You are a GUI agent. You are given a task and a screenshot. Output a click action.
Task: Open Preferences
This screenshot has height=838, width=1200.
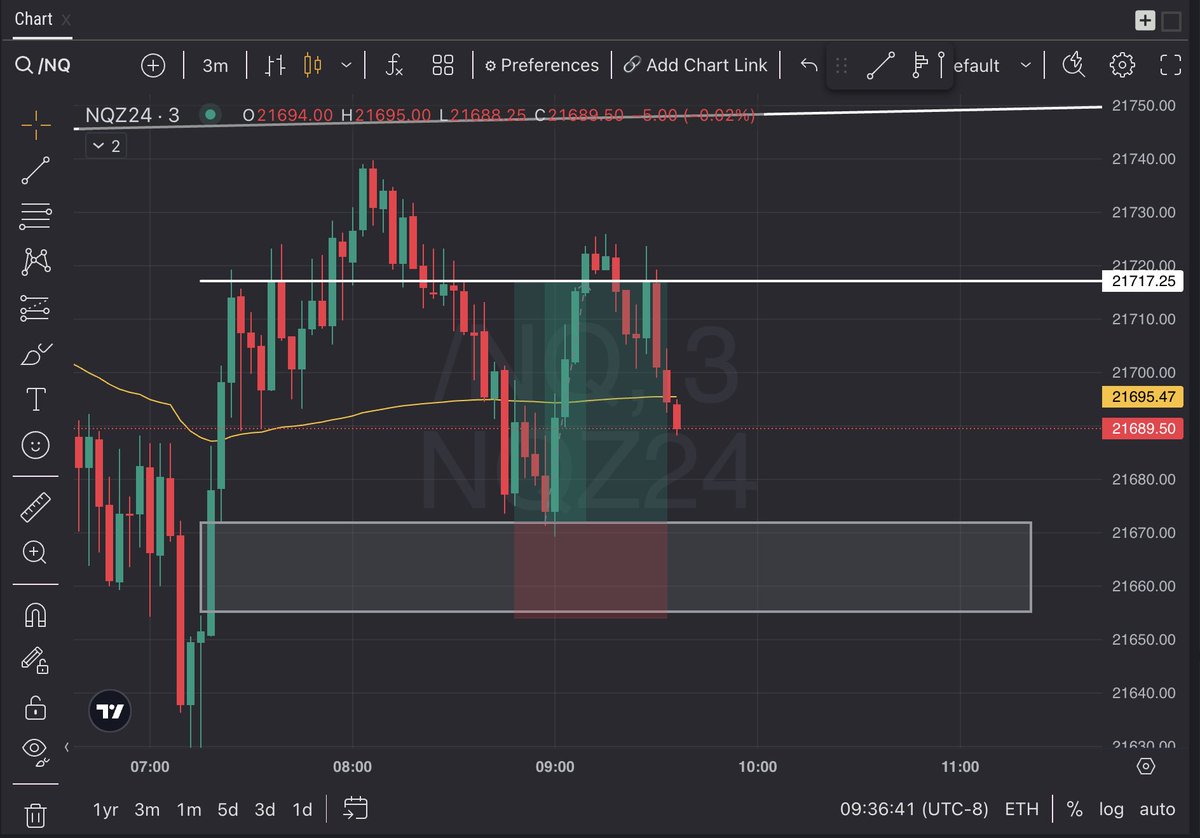[541, 65]
